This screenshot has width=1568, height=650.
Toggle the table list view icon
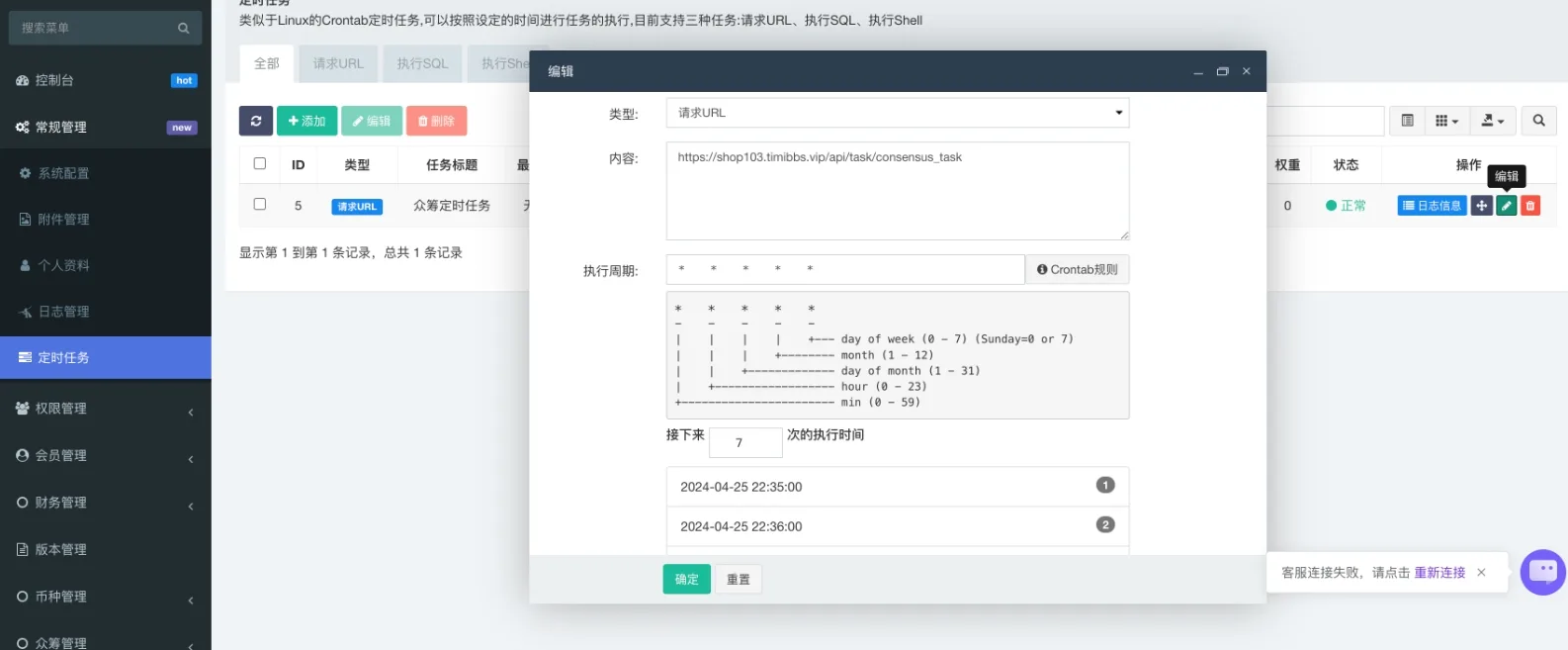click(x=1407, y=121)
